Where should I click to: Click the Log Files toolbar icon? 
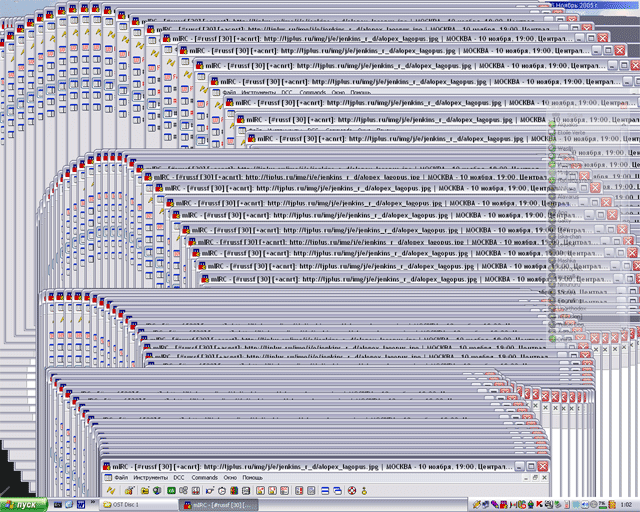[311, 490]
